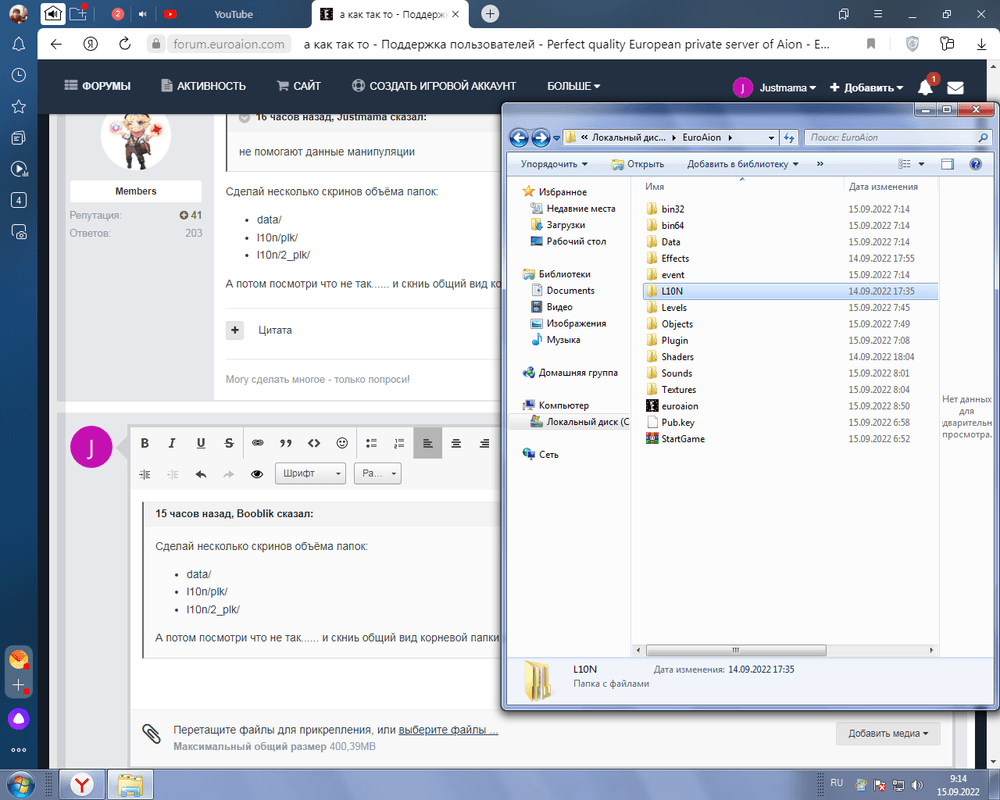Select the Textures folder in Explorer
Viewport: 1000px width, 800px height.
tap(678, 390)
